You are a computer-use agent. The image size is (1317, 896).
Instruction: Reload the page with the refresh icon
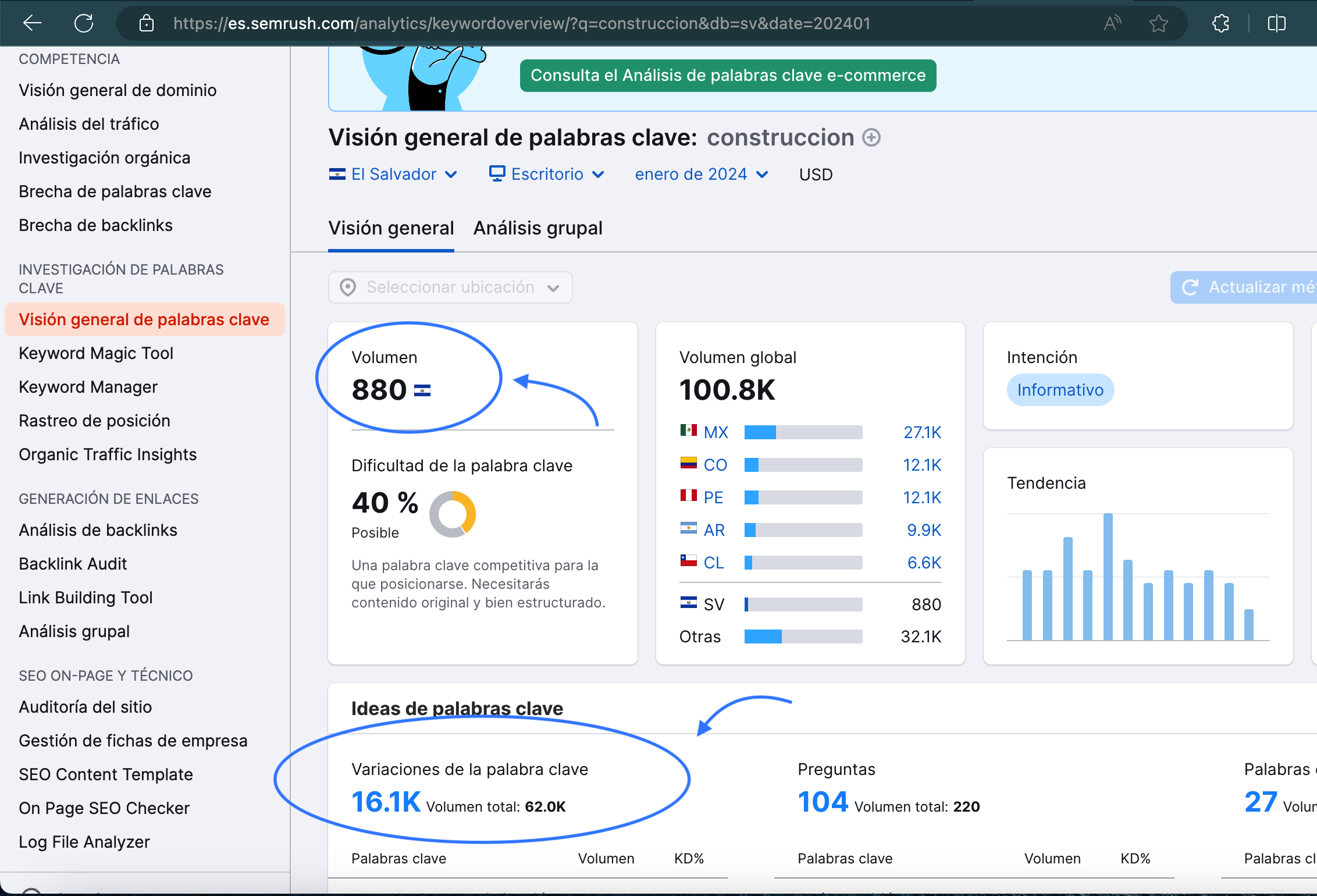[84, 23]
